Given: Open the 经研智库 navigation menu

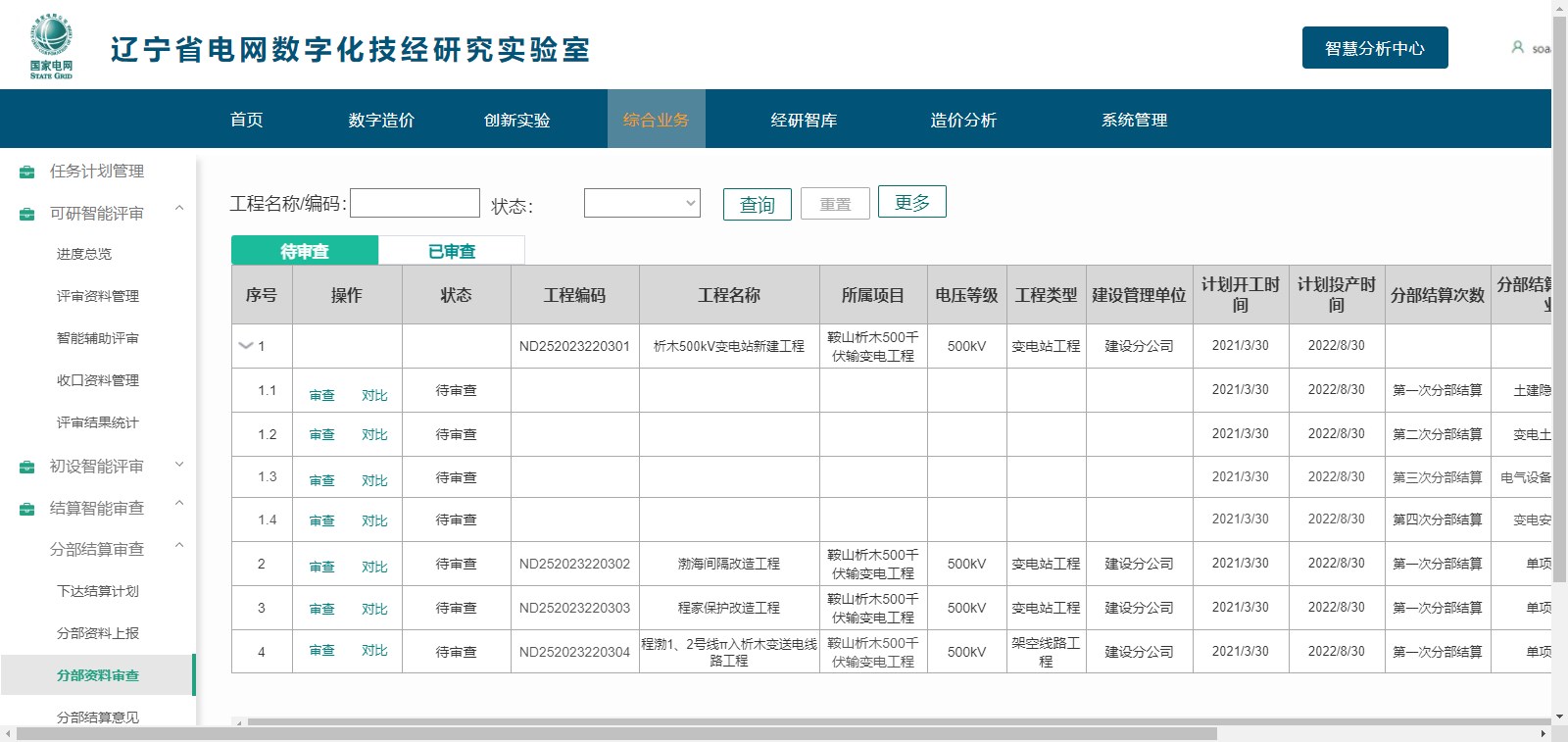Looking at the screenshot, I should (x=804, y=120).
